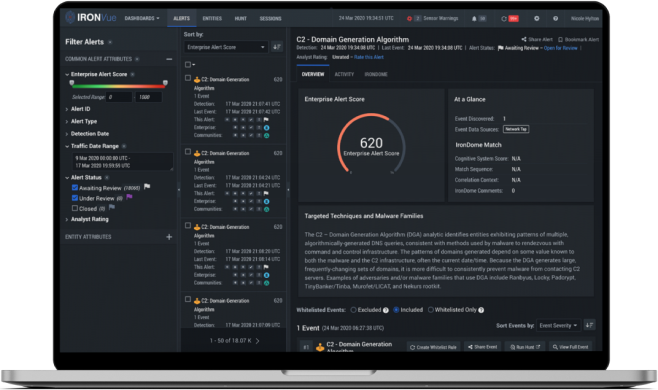Click the IronVue logo
This screenshot has width=658, height=390.
pos(91,18)
